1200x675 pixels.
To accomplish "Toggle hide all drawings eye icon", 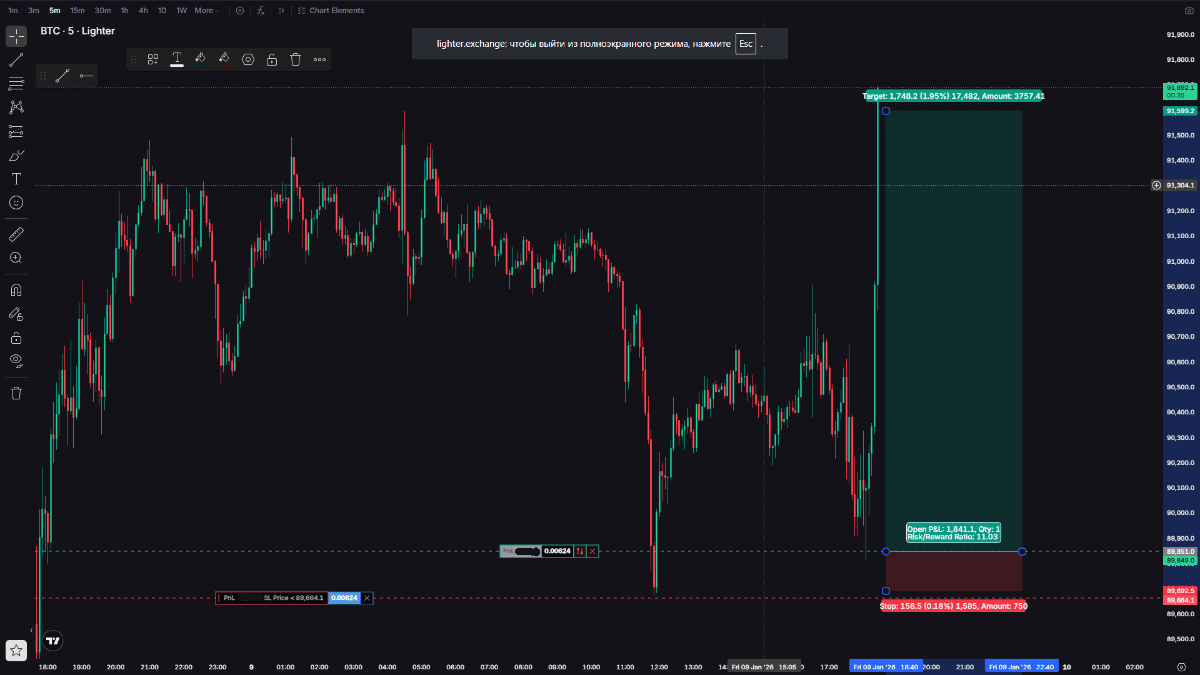I will click(16, 360).
